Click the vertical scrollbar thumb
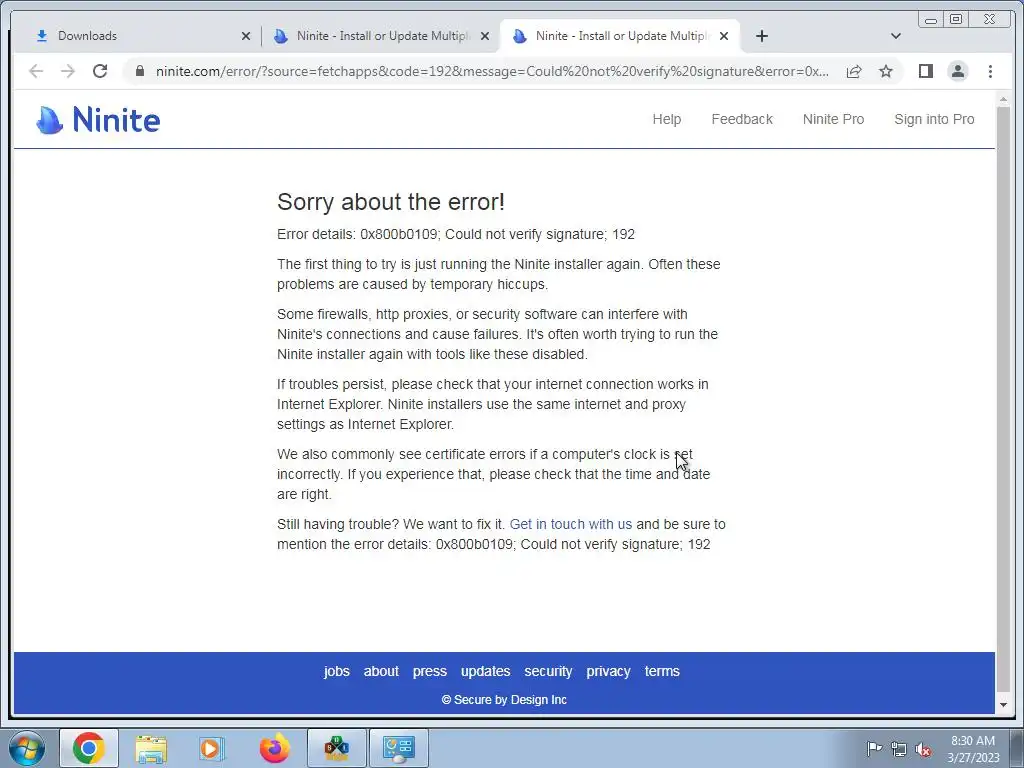 coord(1003,399)
